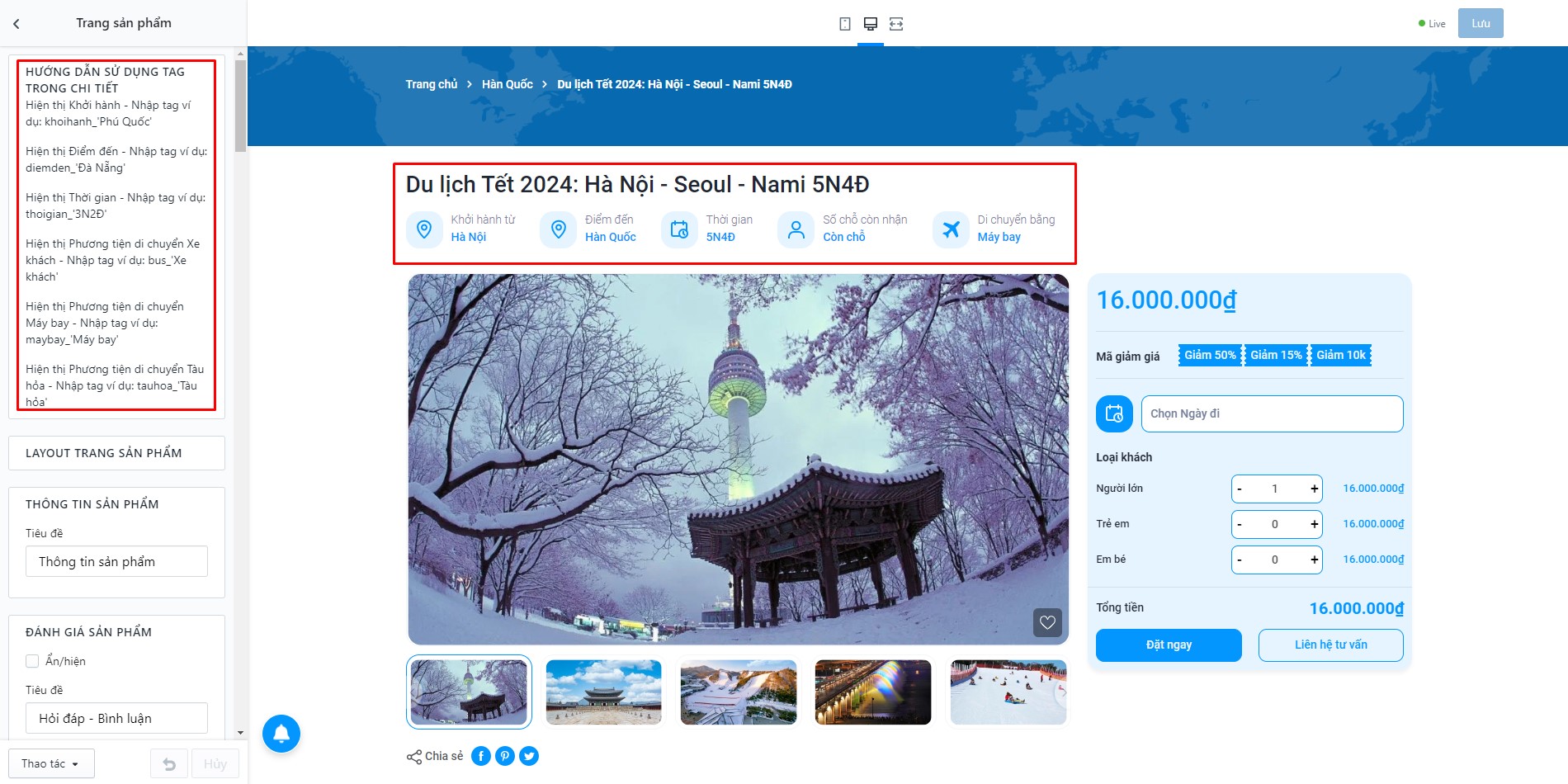Click the Hỏi đáp - Bình luận title field
This screenshot has width=1568, height=784.
point(116,718)
